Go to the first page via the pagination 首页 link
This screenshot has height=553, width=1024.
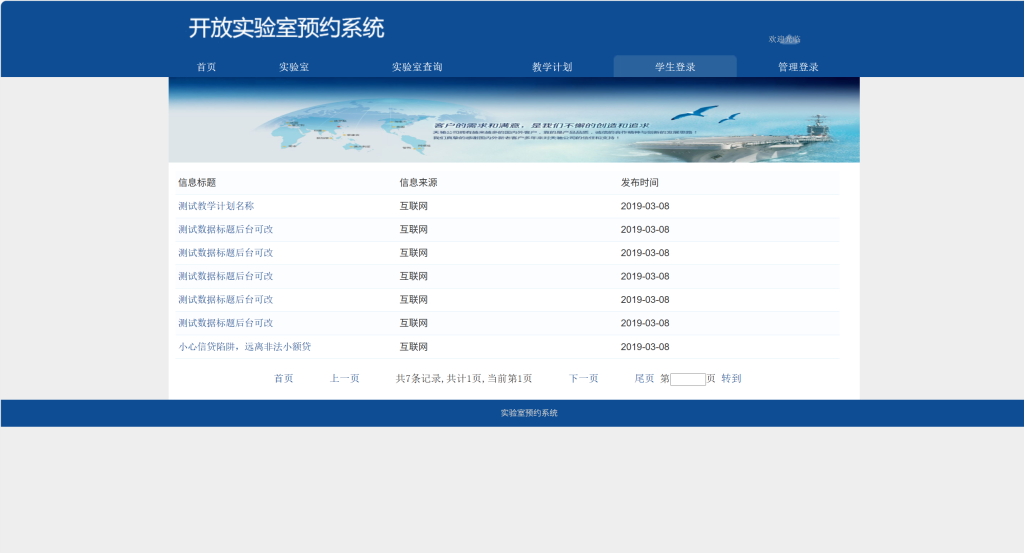pos(283,378)
